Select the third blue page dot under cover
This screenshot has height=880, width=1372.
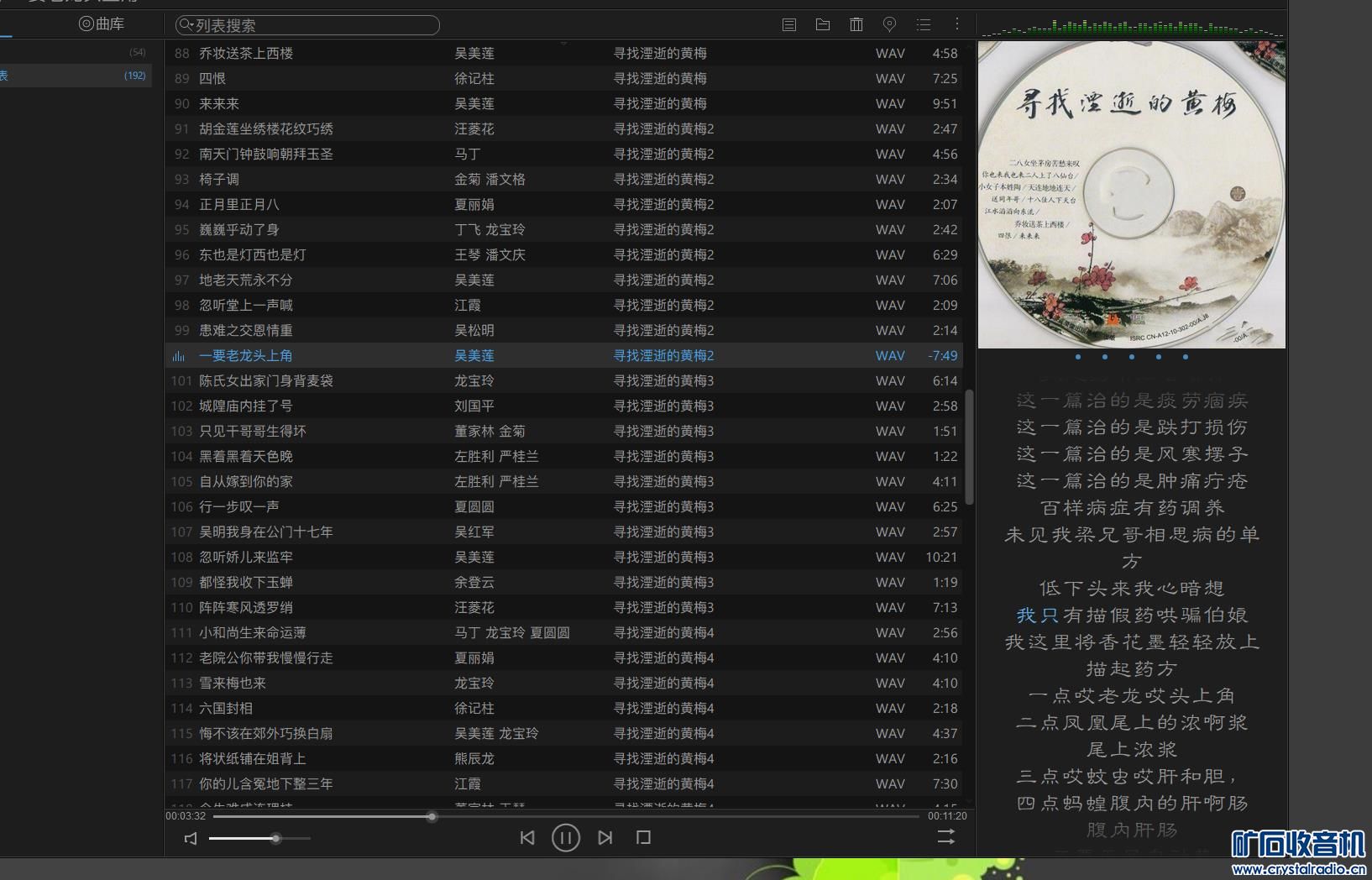pos(1132,357)
